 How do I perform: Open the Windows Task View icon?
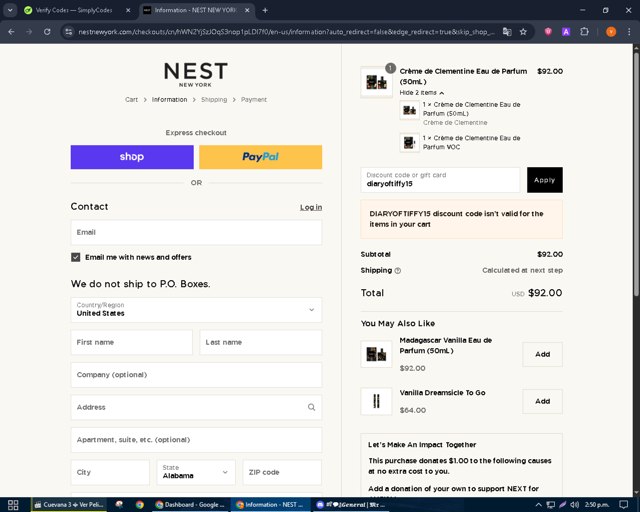tap(13, 505)
